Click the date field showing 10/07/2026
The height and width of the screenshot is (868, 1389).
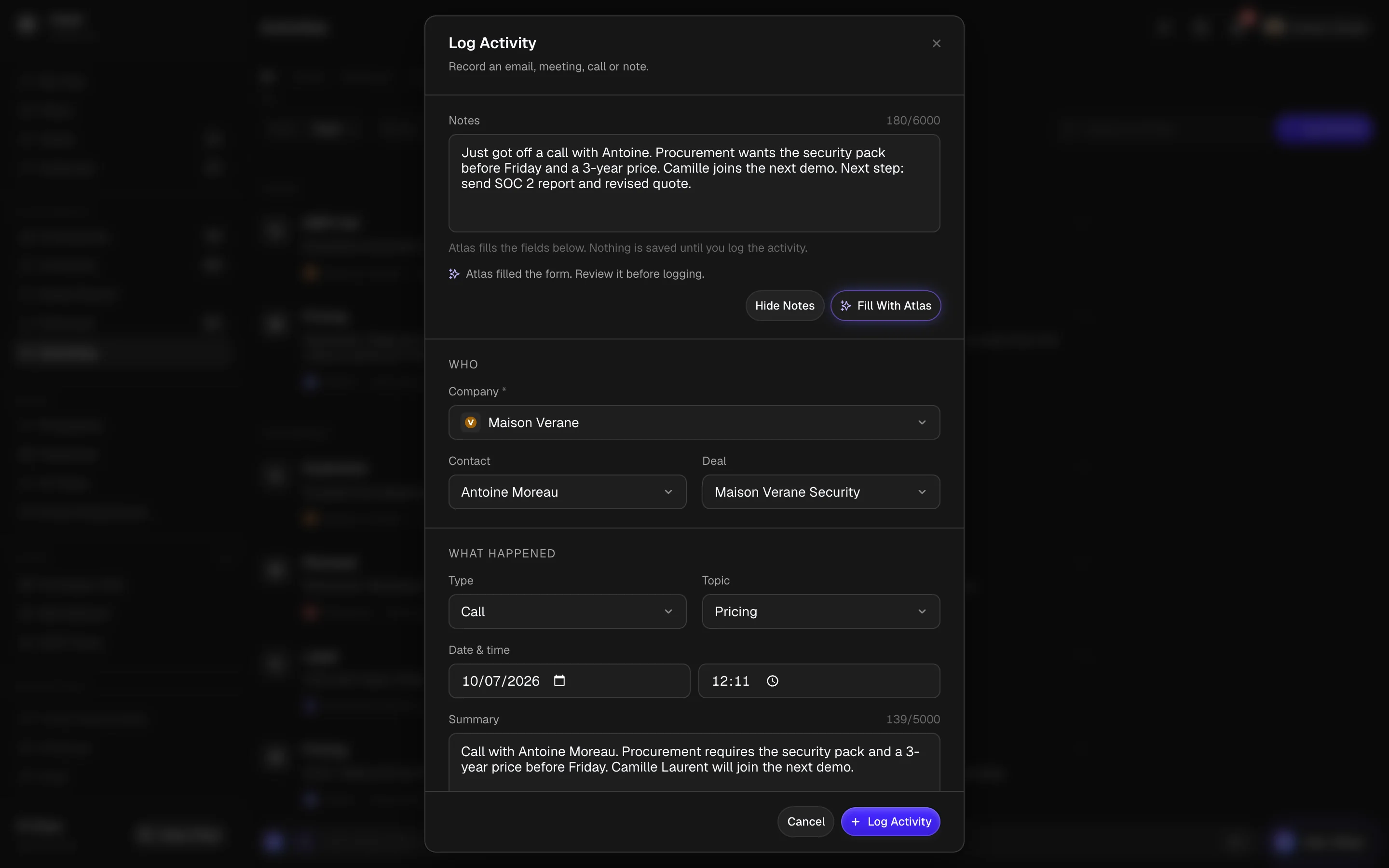click(569, 681)
